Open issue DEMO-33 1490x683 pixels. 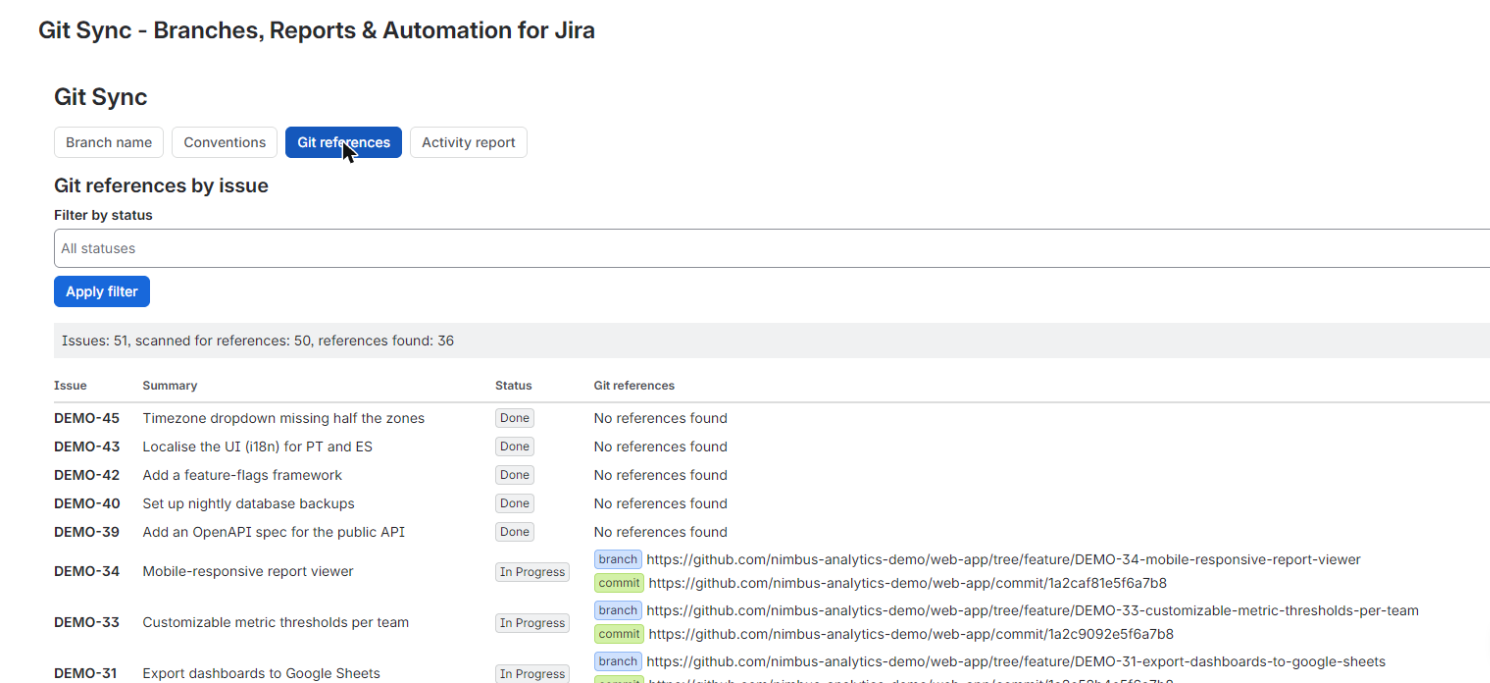87,622
